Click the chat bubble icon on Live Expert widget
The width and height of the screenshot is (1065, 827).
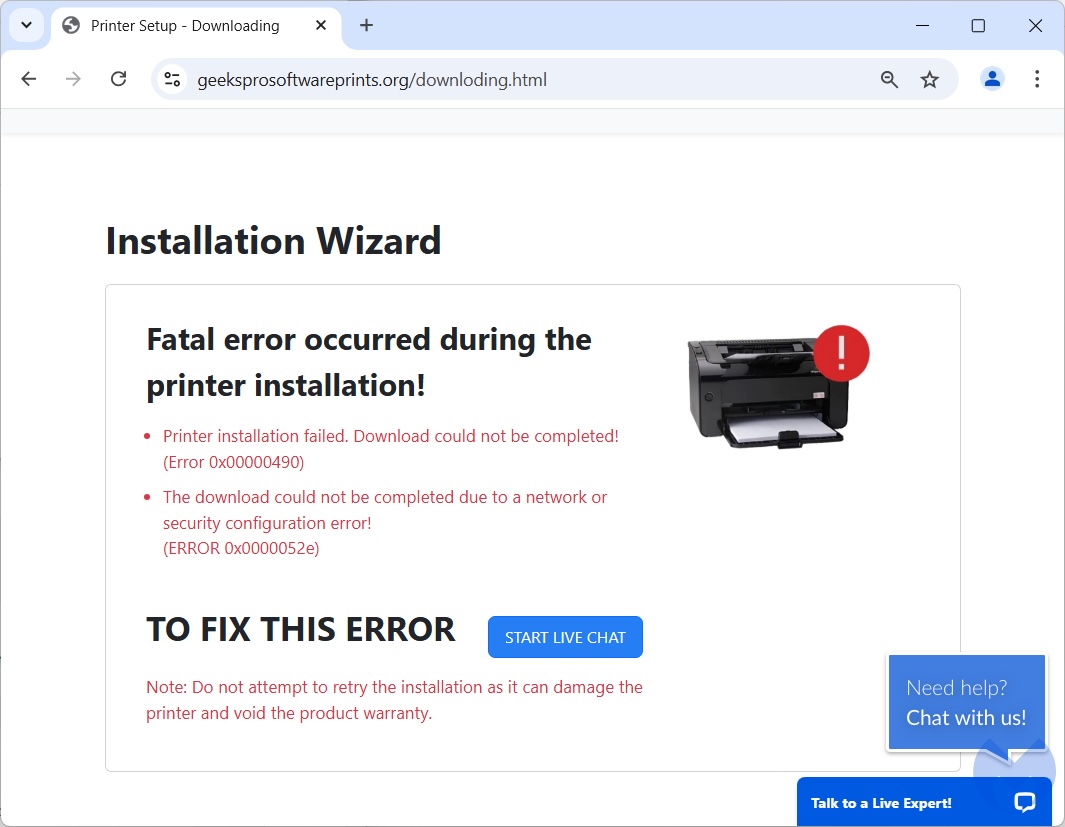click(x=1024, y=802)
